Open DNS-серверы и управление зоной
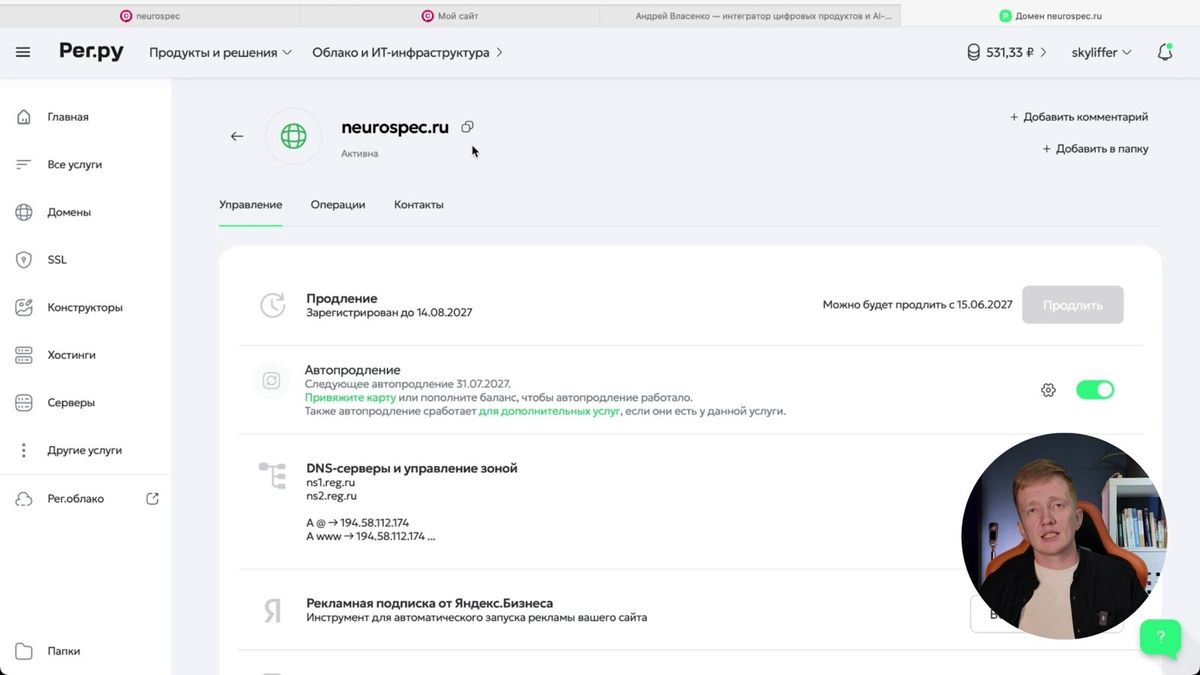The width and height of the screenshot is (1200, 675). pos(412,468)
